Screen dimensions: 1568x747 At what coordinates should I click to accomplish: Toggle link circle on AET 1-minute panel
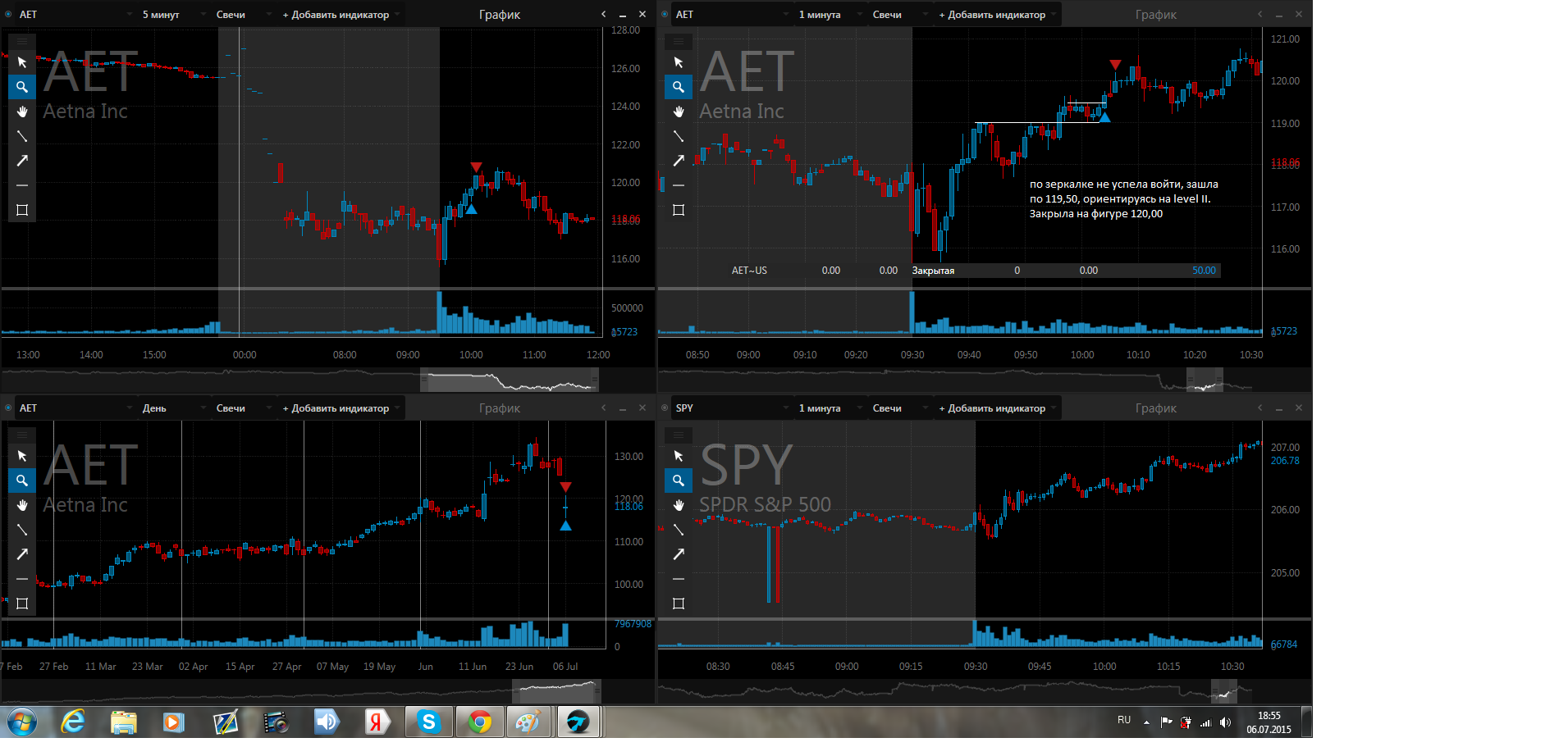[x=665, y=14]
